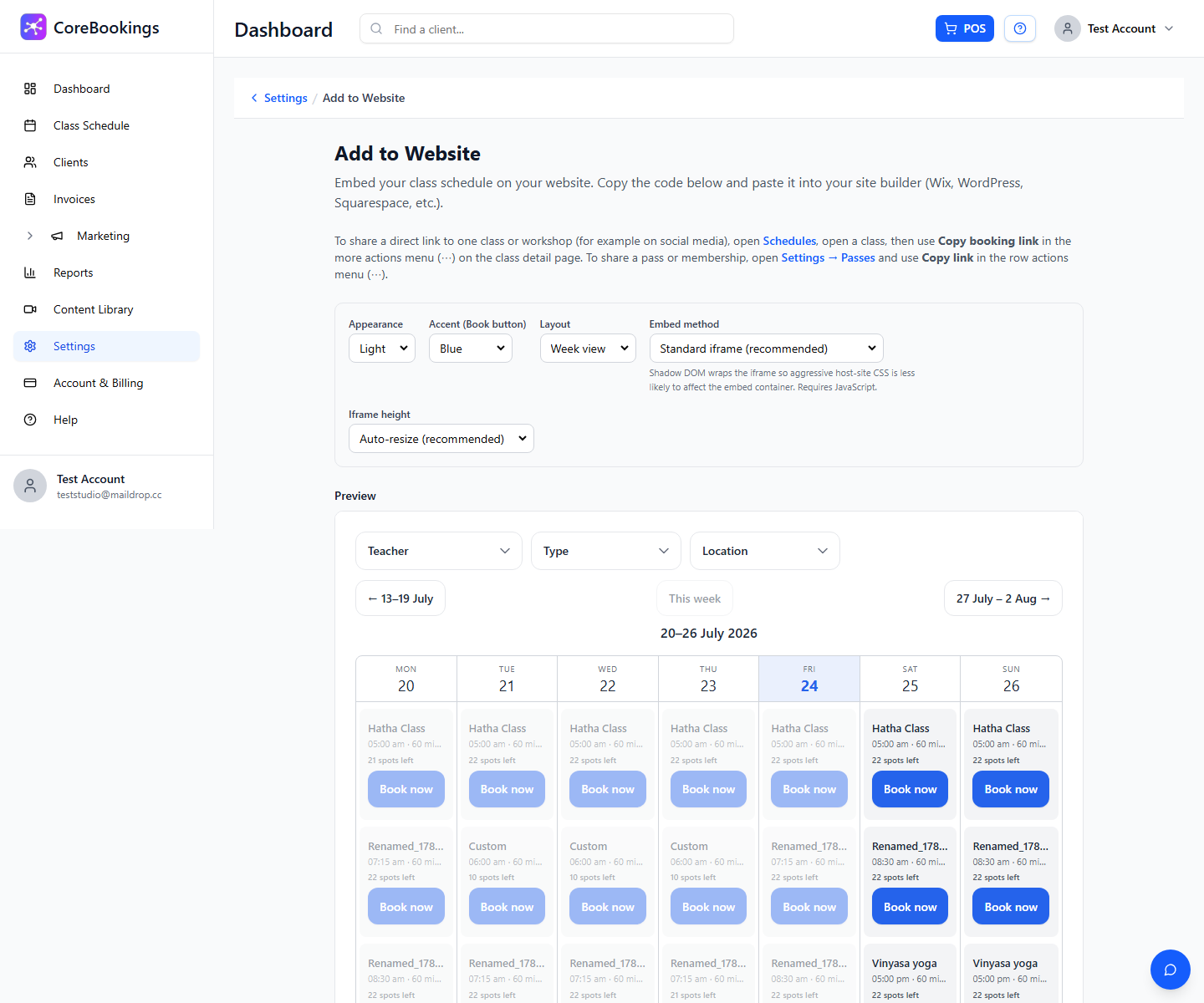1204x1003 pixels.
Task: Follow the Schedules link
Action: click(789, 241)
